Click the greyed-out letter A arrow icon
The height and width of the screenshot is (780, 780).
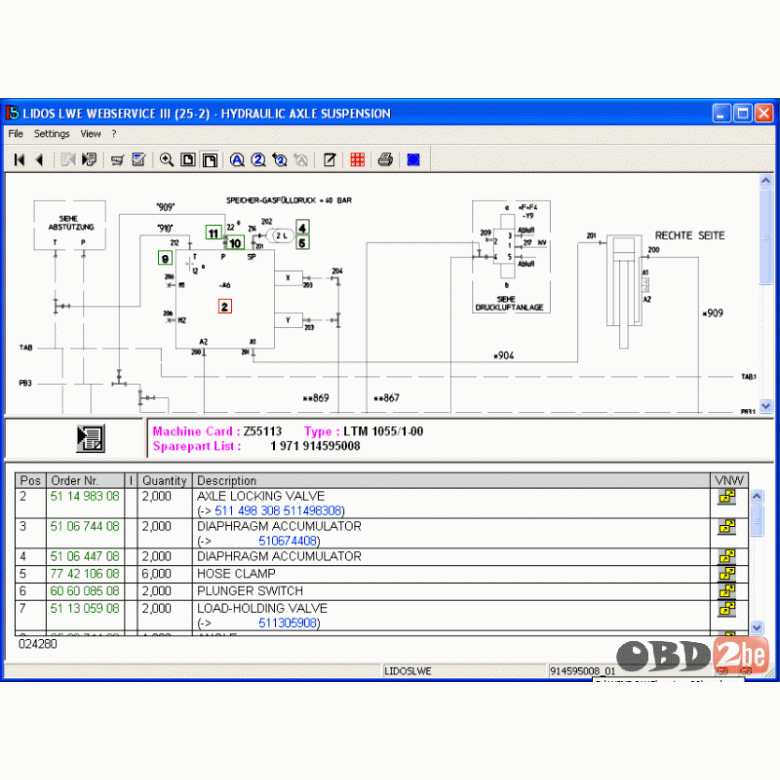coord(301,160)
